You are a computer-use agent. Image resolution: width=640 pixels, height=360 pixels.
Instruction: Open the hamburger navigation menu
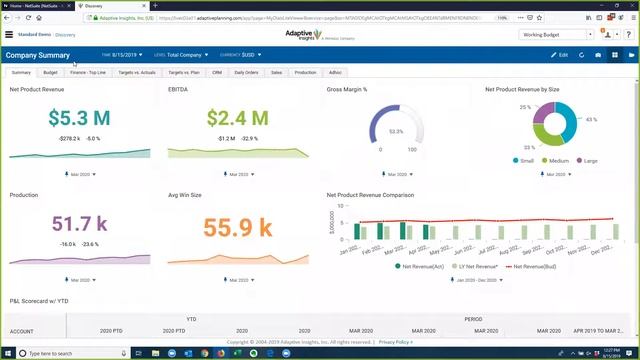9,35
